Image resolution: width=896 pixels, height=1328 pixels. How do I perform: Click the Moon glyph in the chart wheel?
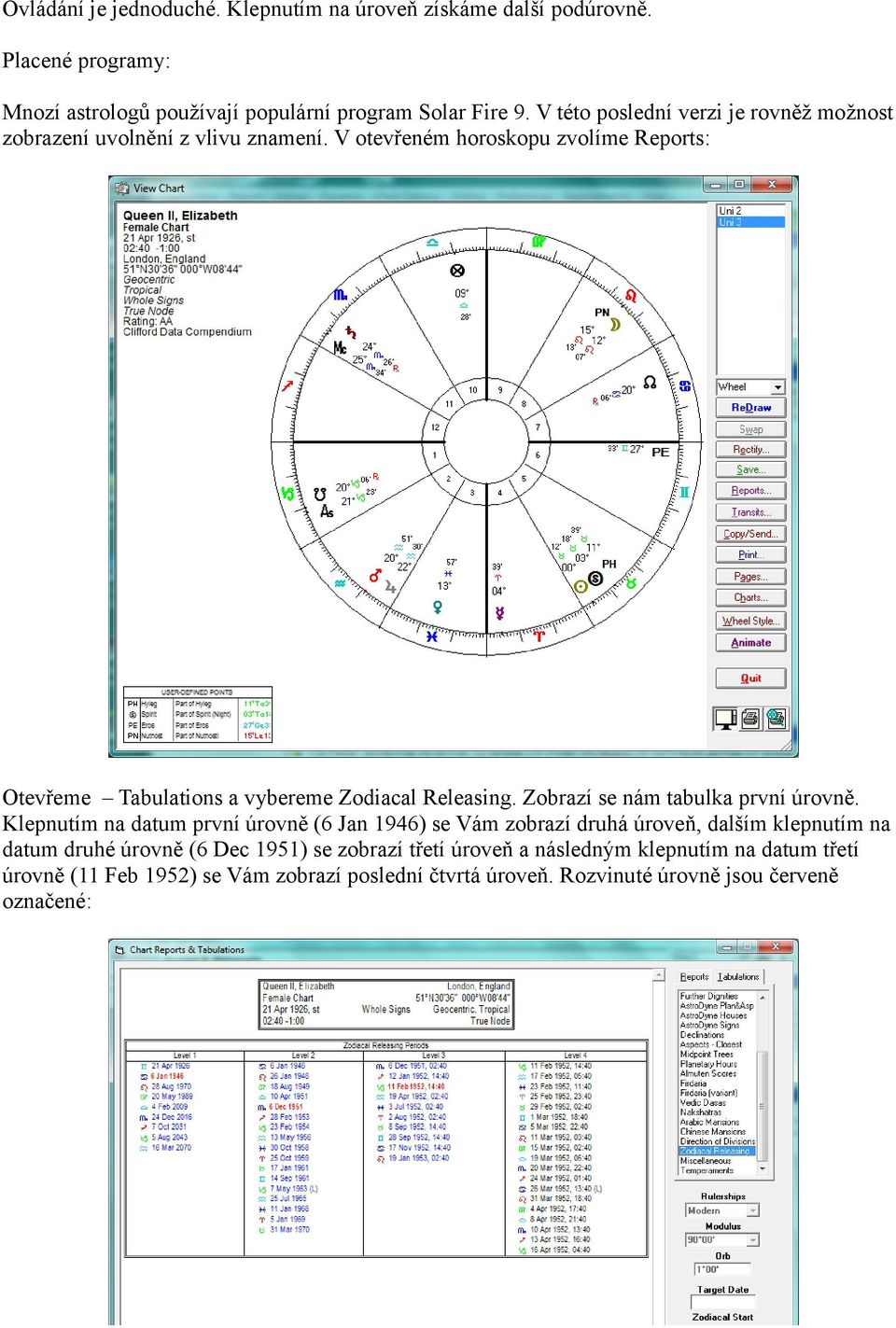click(x=615, y=325)
